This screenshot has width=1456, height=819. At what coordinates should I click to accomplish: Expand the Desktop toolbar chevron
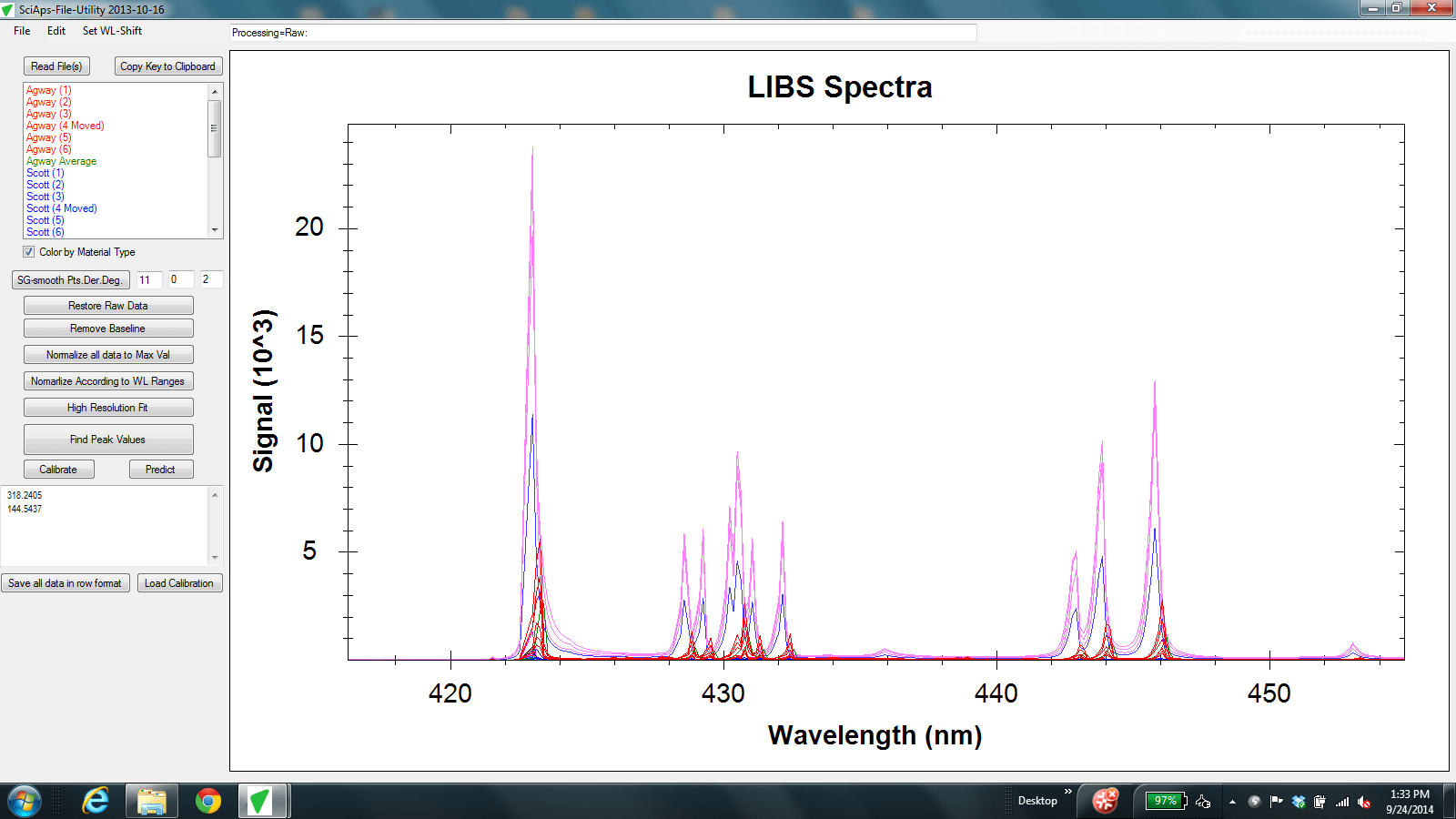click(x=1068, y=792)
